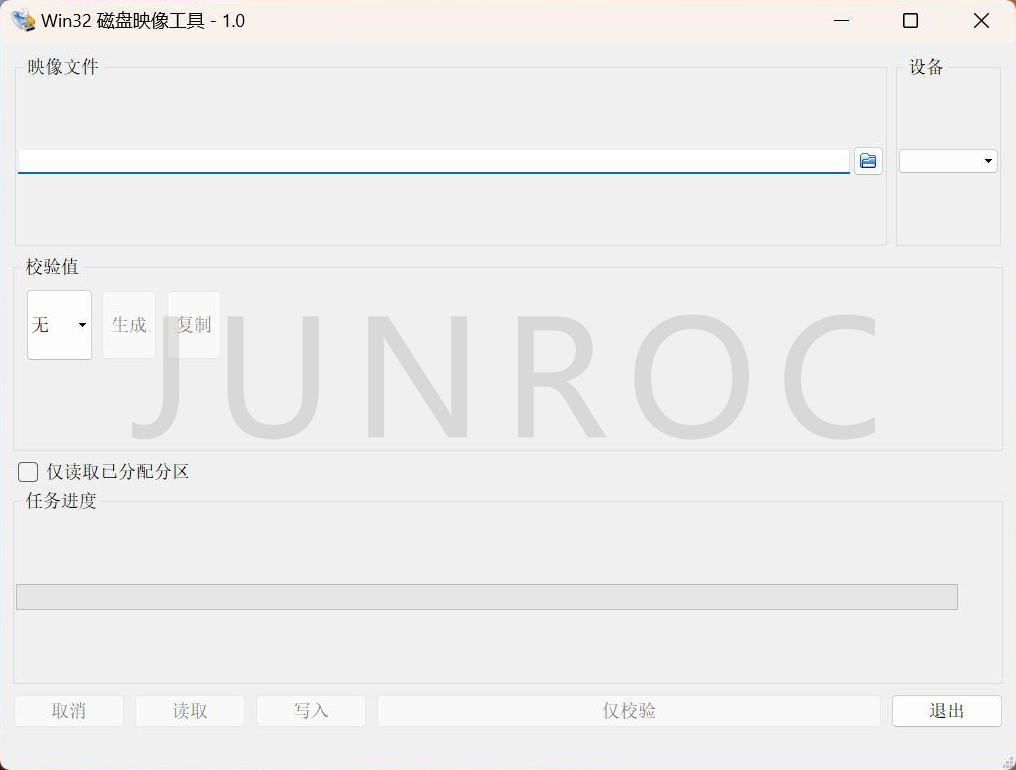Click the 退出 exit button
The height and width of the screenshot is (770, 1016).
point(947,711)
